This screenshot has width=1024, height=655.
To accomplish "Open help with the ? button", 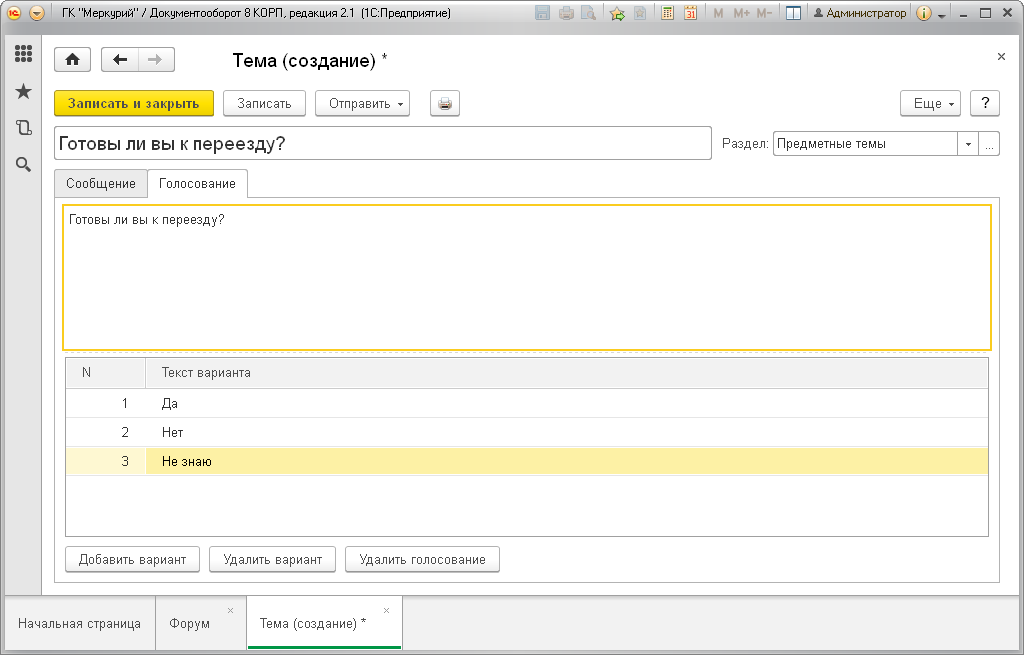I will tap(985, 103).
